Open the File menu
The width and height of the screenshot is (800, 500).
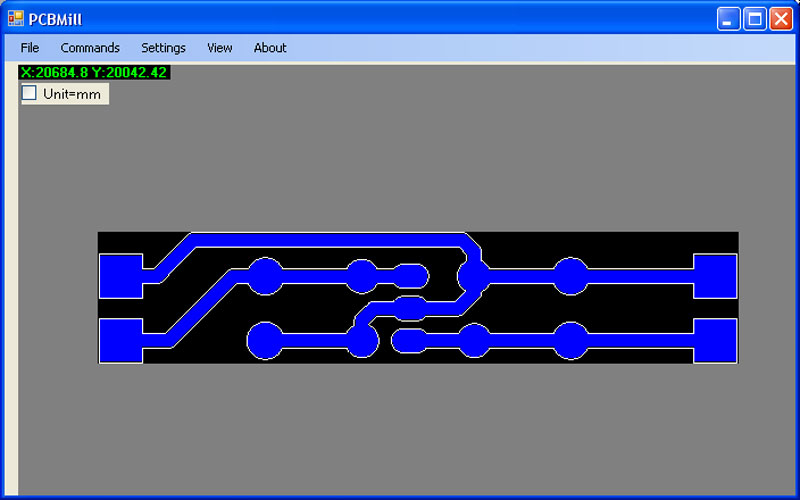coord(30,48)
